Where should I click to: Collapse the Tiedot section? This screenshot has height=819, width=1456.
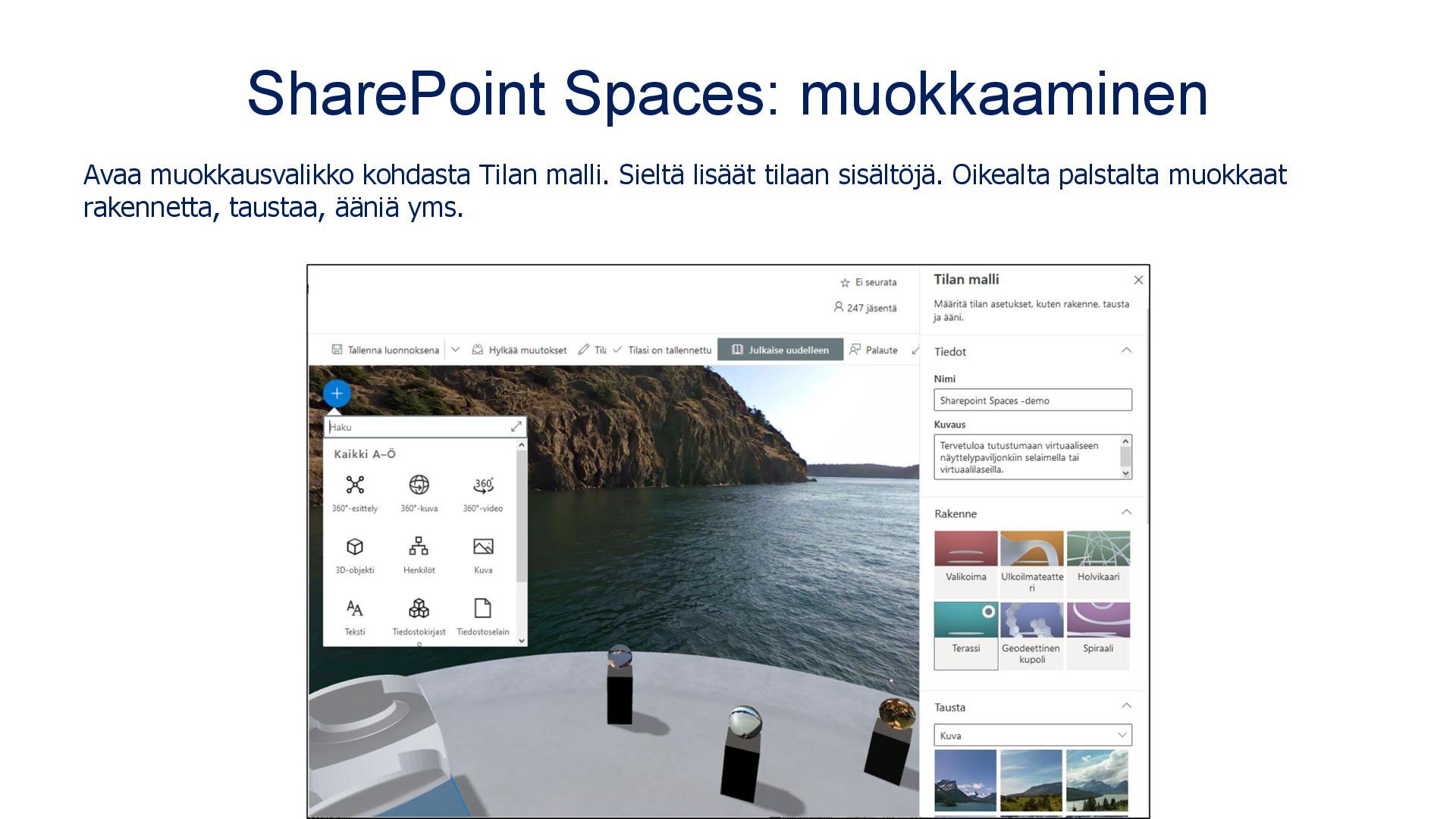click(x=1126, y=350)
